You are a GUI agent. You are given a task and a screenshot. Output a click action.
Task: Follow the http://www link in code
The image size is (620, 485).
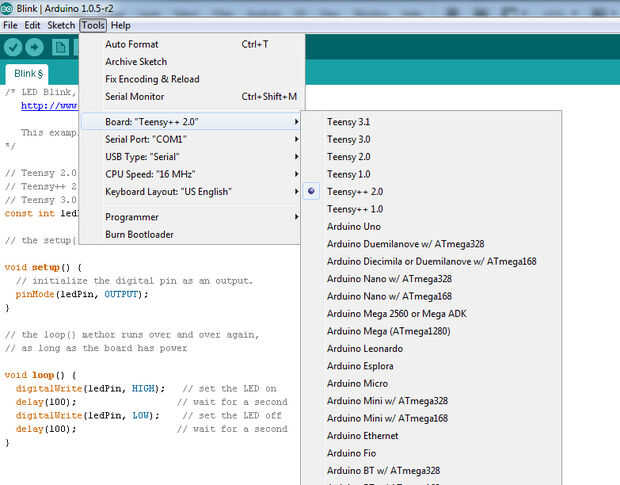(x=49, y=106)
